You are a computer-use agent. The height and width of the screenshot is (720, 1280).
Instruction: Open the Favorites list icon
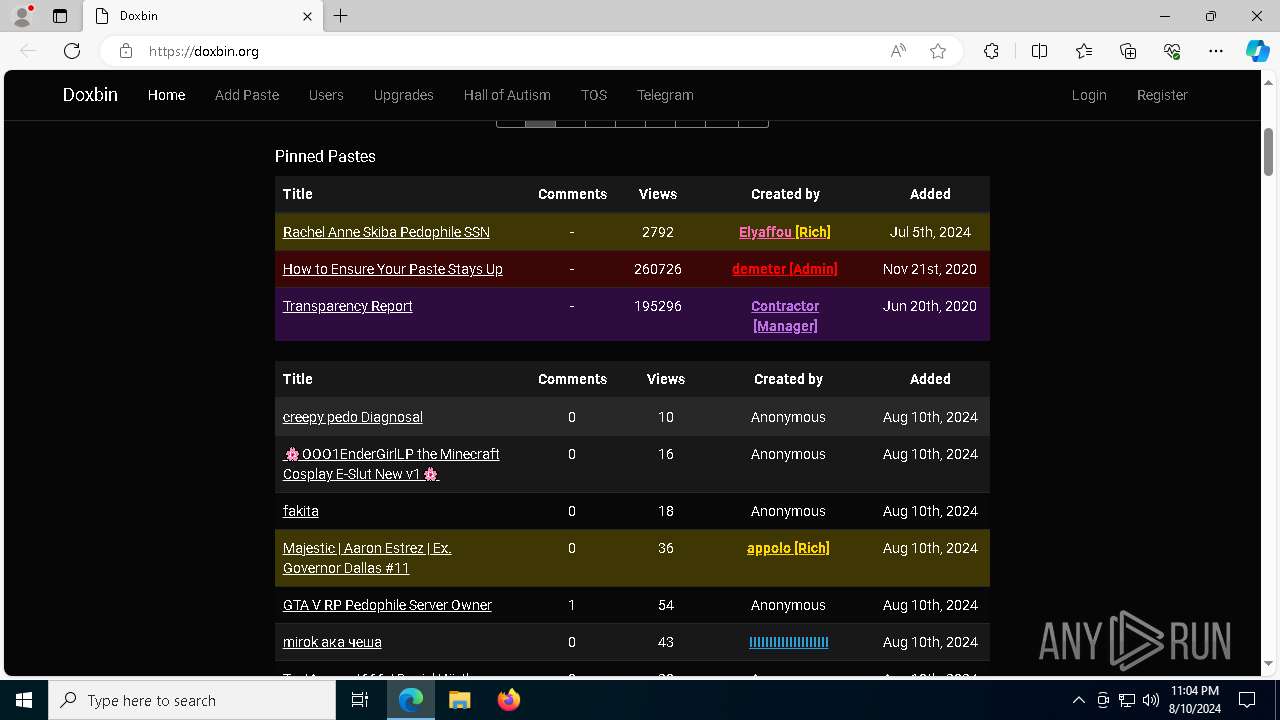click(x=1084, y=51)
